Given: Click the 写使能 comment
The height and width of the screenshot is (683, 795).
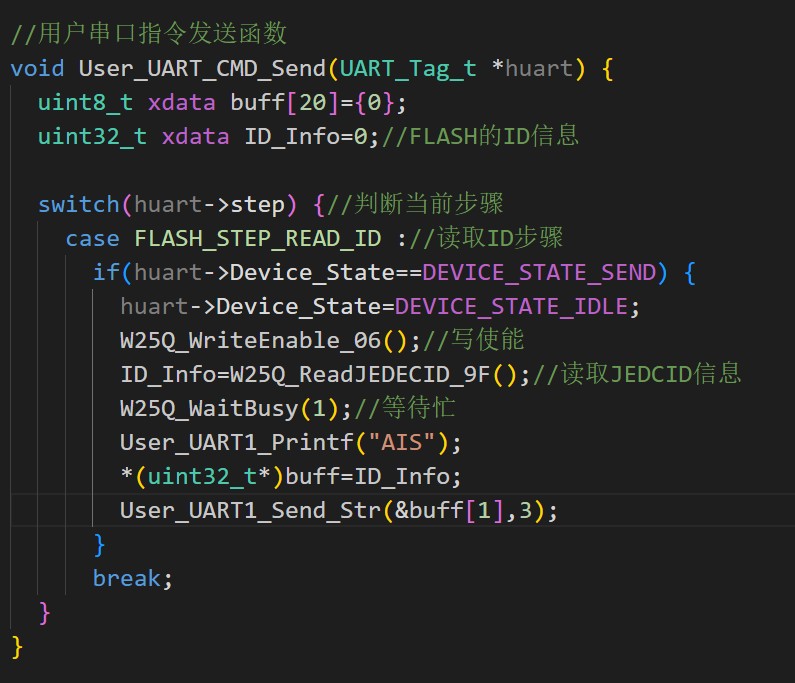Looking at the screenshot, I should [481, 340].
